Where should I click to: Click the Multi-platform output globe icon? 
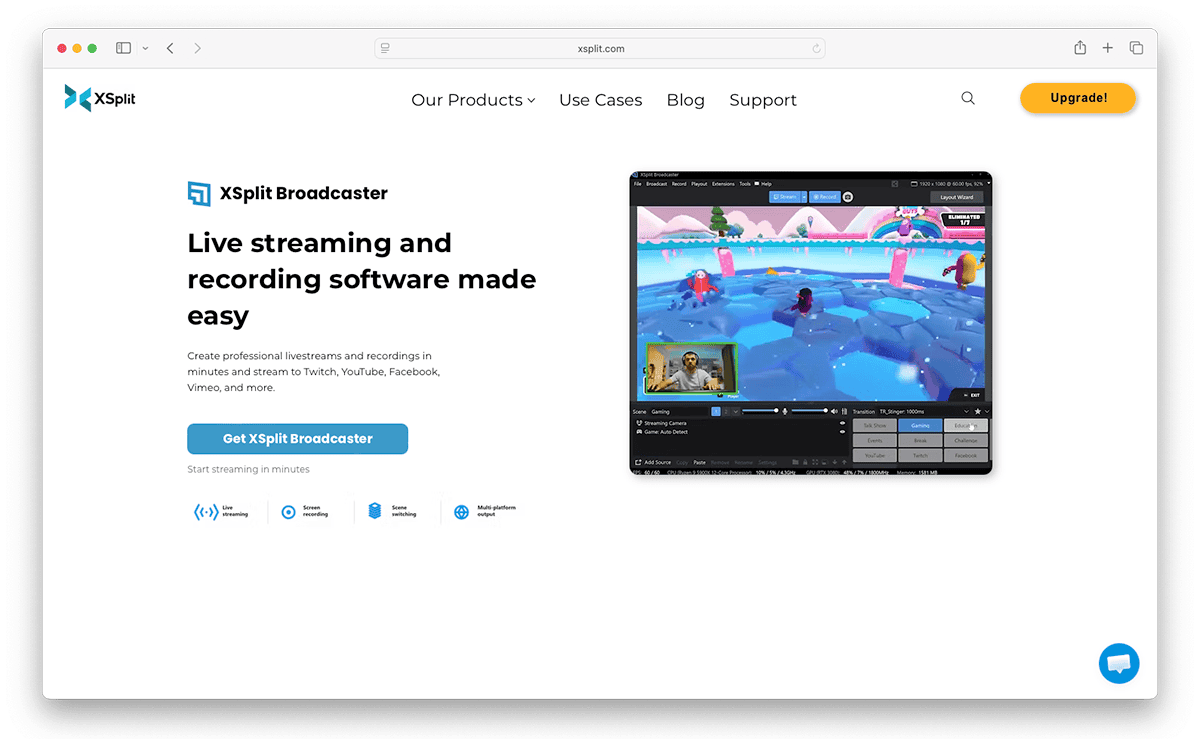[461, 512]
